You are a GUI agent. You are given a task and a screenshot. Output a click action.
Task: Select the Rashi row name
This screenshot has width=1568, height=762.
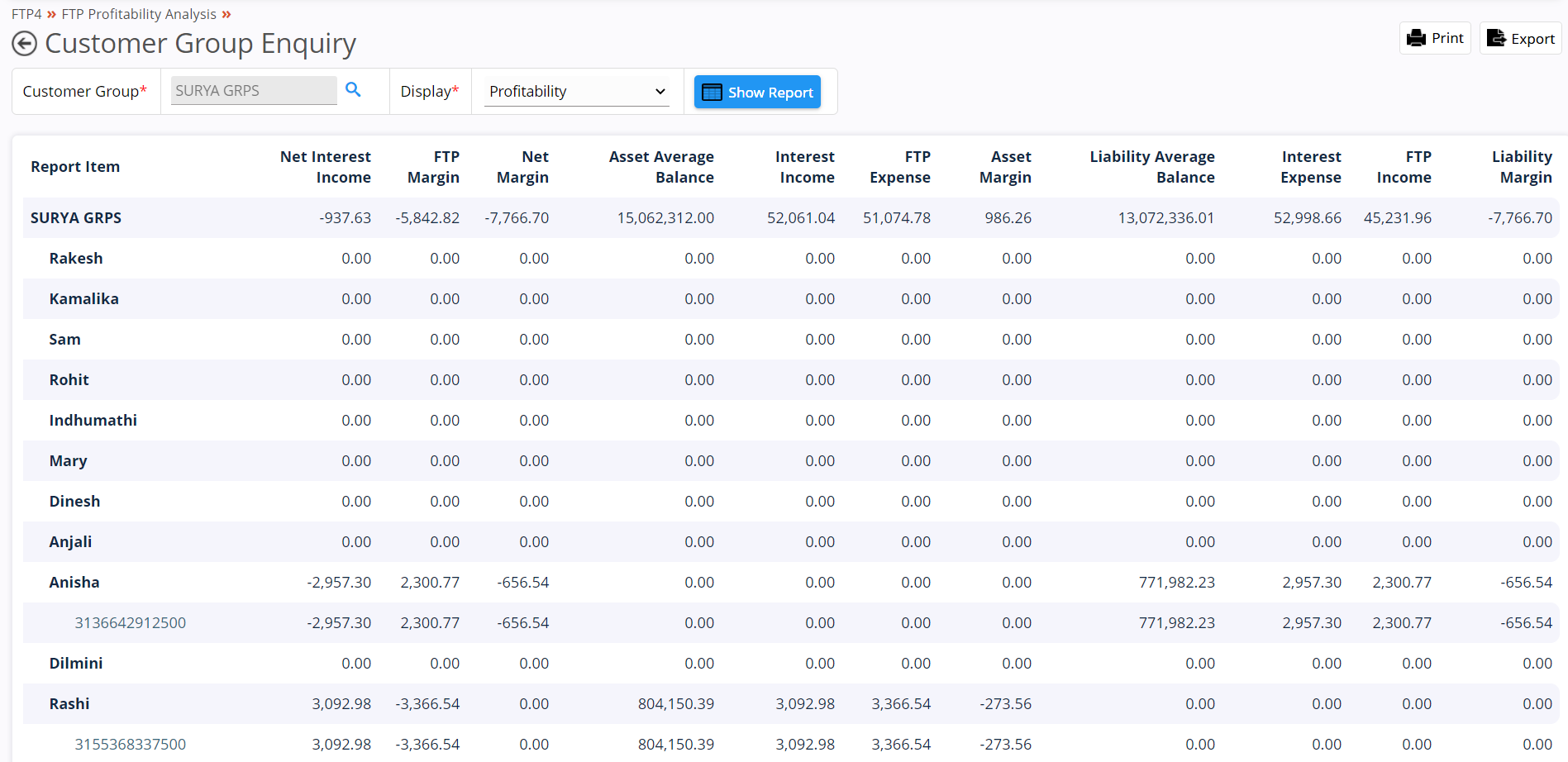tap(69, 704)
